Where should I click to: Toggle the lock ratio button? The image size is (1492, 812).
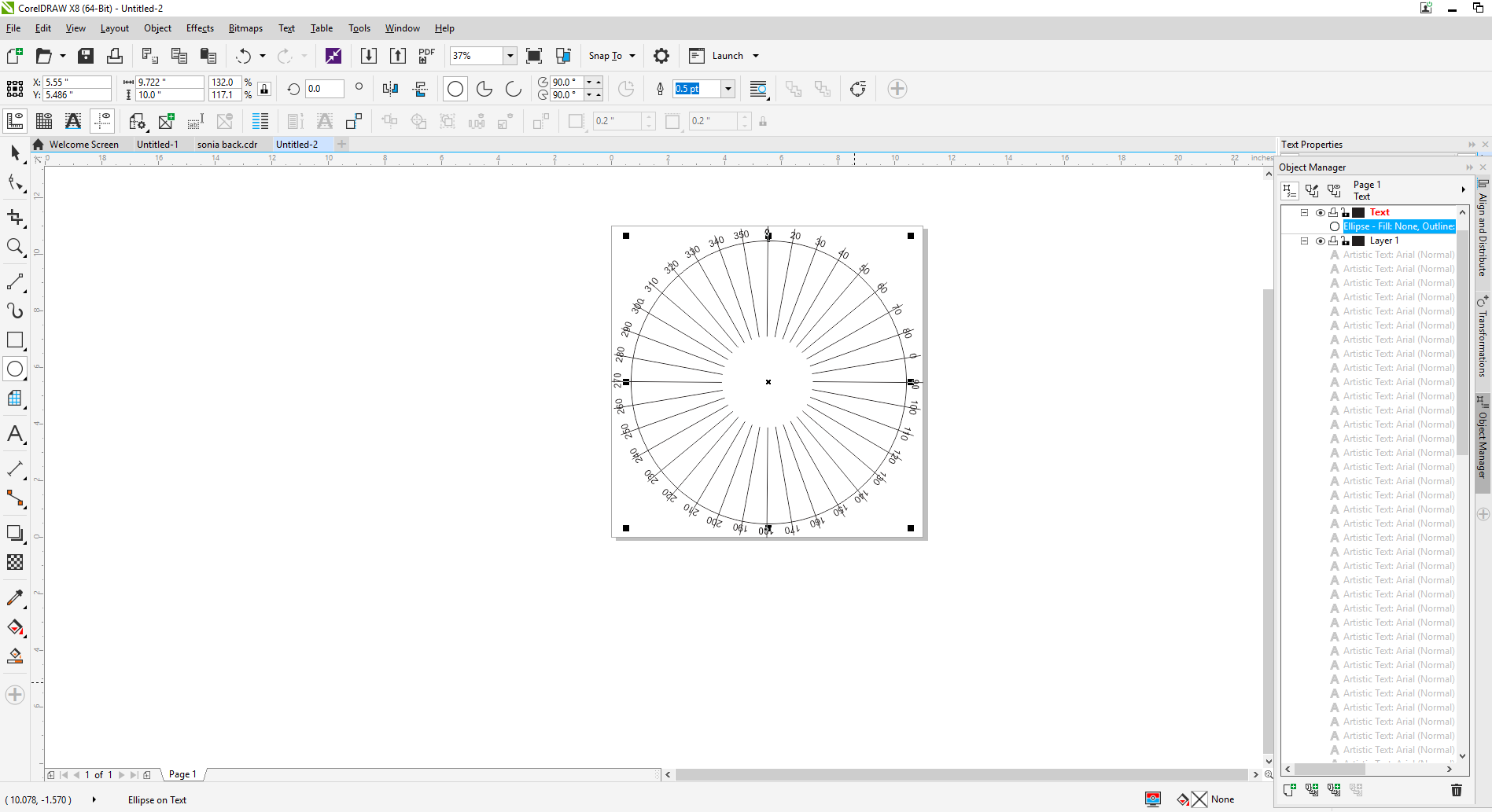point(265,89)
